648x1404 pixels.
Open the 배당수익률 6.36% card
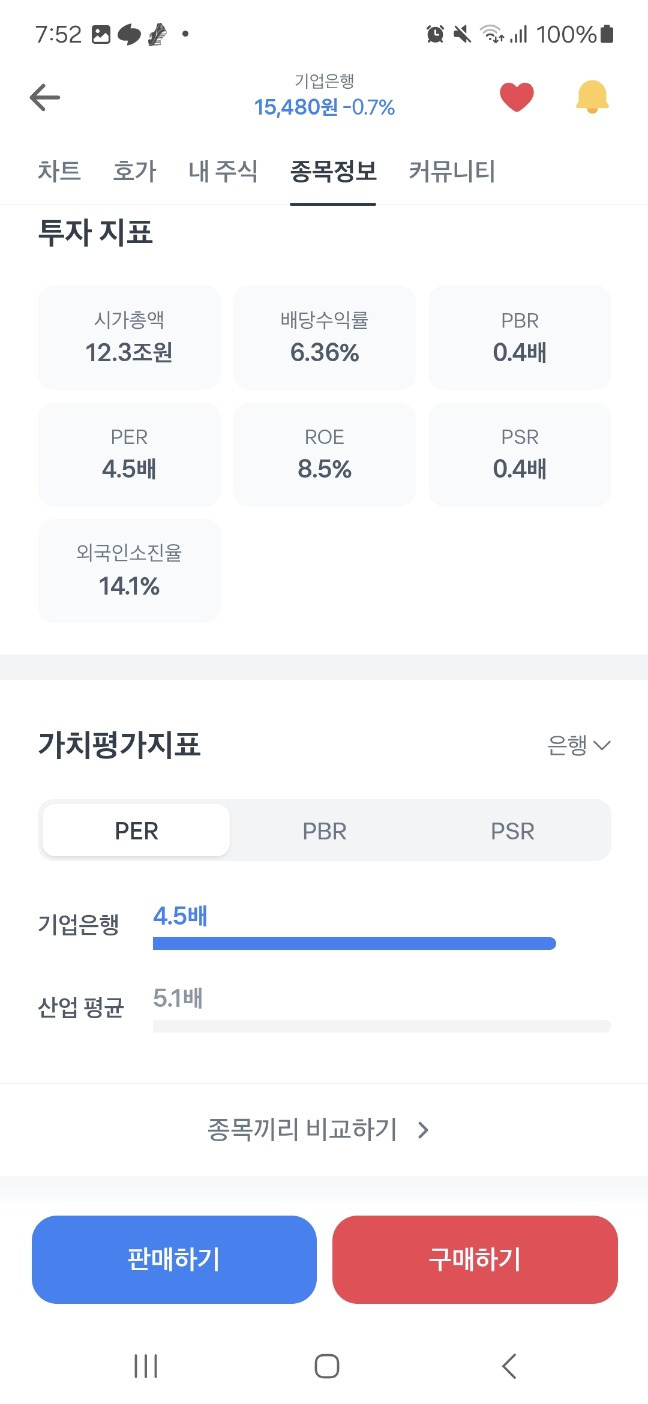(324, 338)
